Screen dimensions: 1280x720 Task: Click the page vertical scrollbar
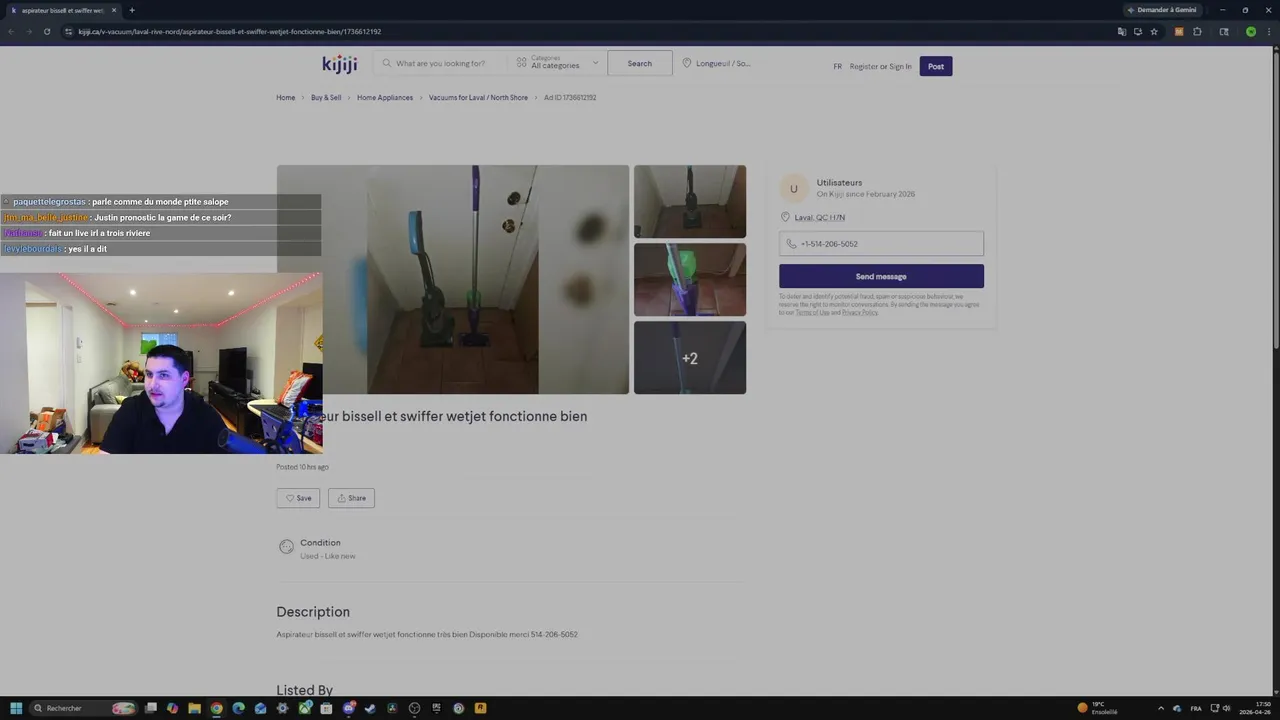1276,200
